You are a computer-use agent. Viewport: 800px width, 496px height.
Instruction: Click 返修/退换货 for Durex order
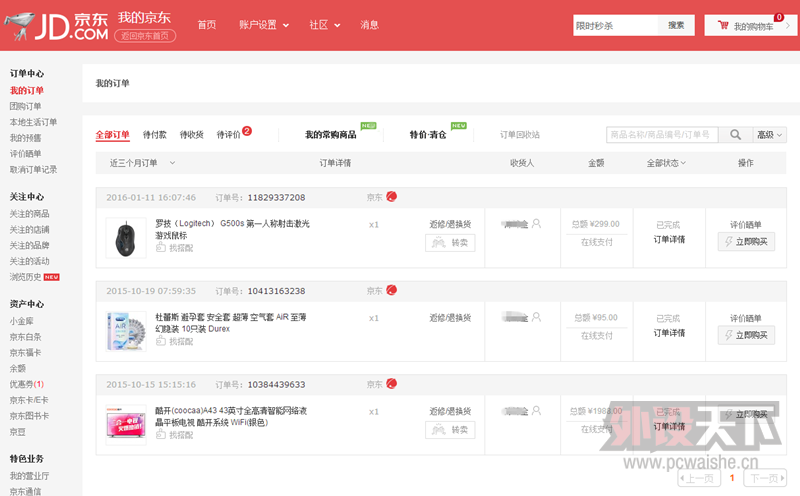tap(450, 317)
